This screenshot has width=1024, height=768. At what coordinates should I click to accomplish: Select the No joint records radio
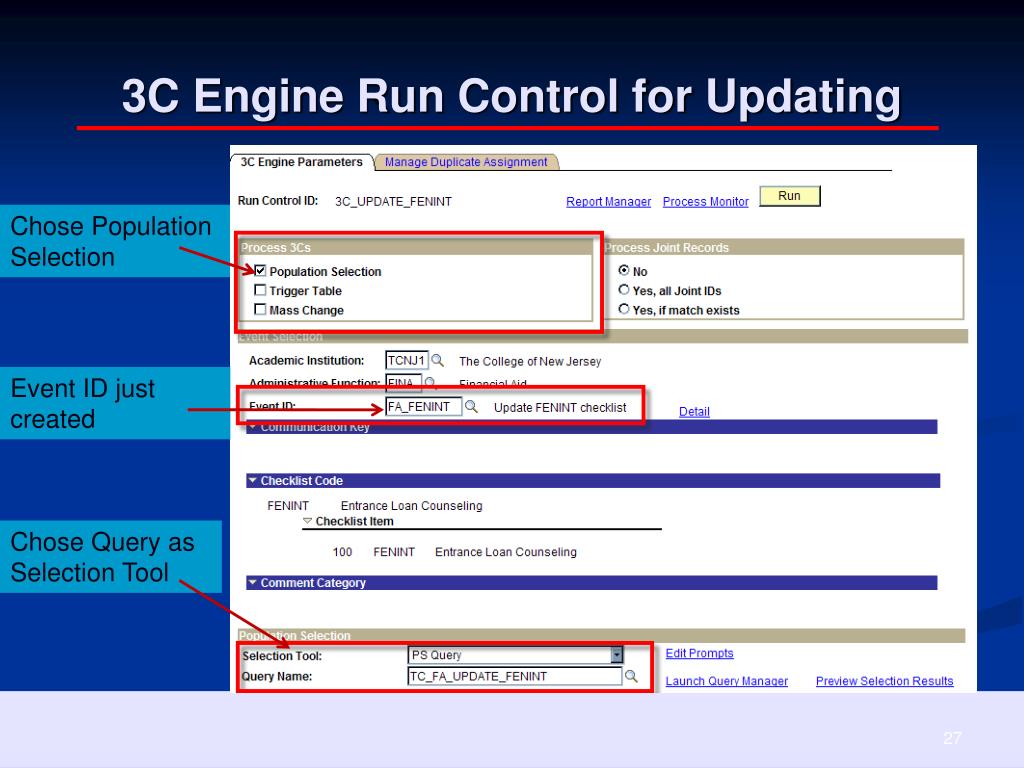click(624, 270)
